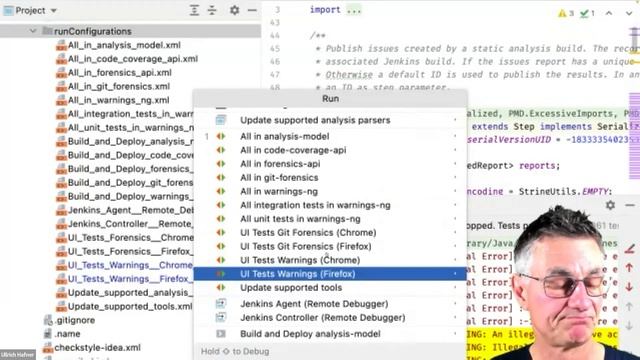Select the .name file

pyautogui.click(x=67, y=334)
